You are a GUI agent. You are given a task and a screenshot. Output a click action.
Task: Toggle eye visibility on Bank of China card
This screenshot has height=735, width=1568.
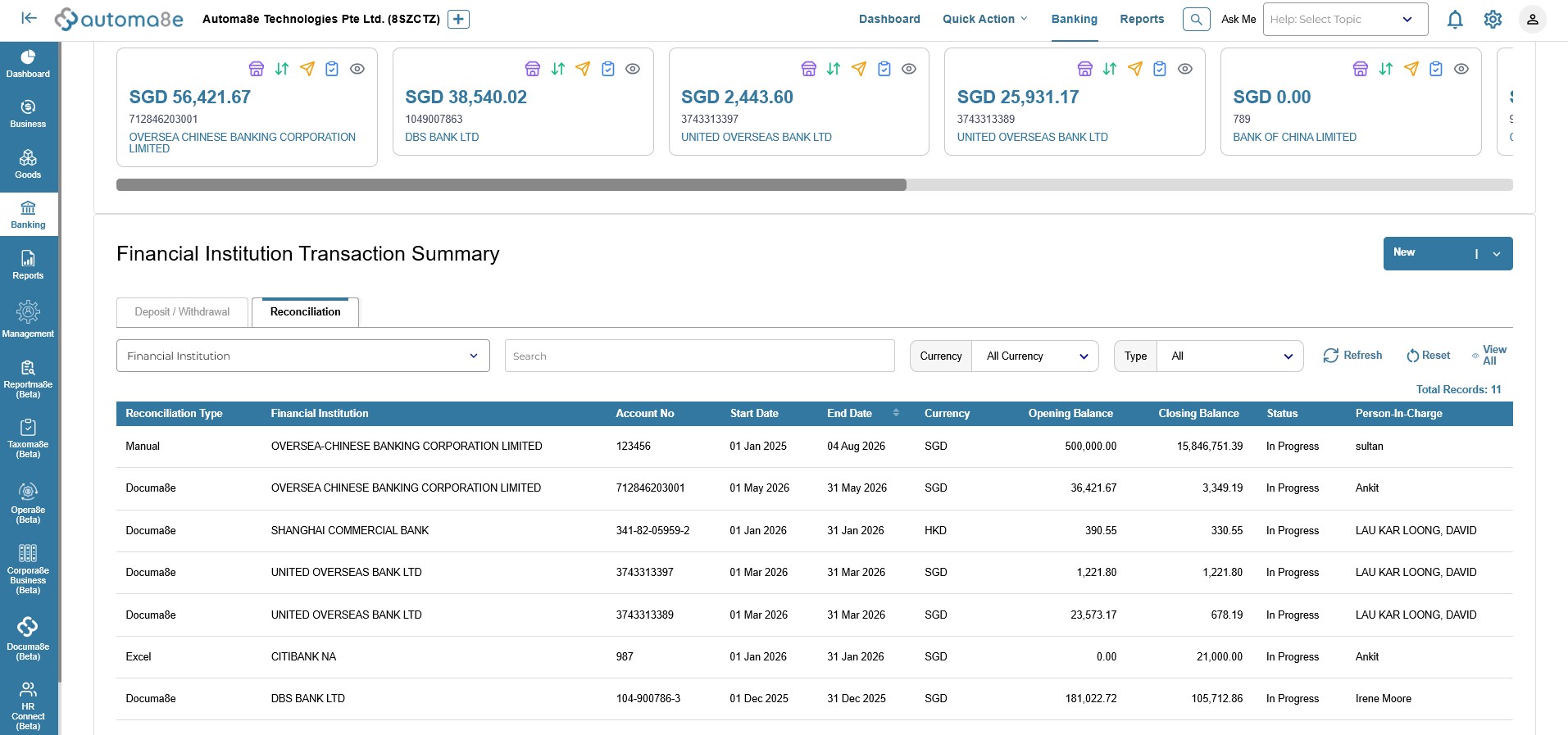tap(1461, 69)
